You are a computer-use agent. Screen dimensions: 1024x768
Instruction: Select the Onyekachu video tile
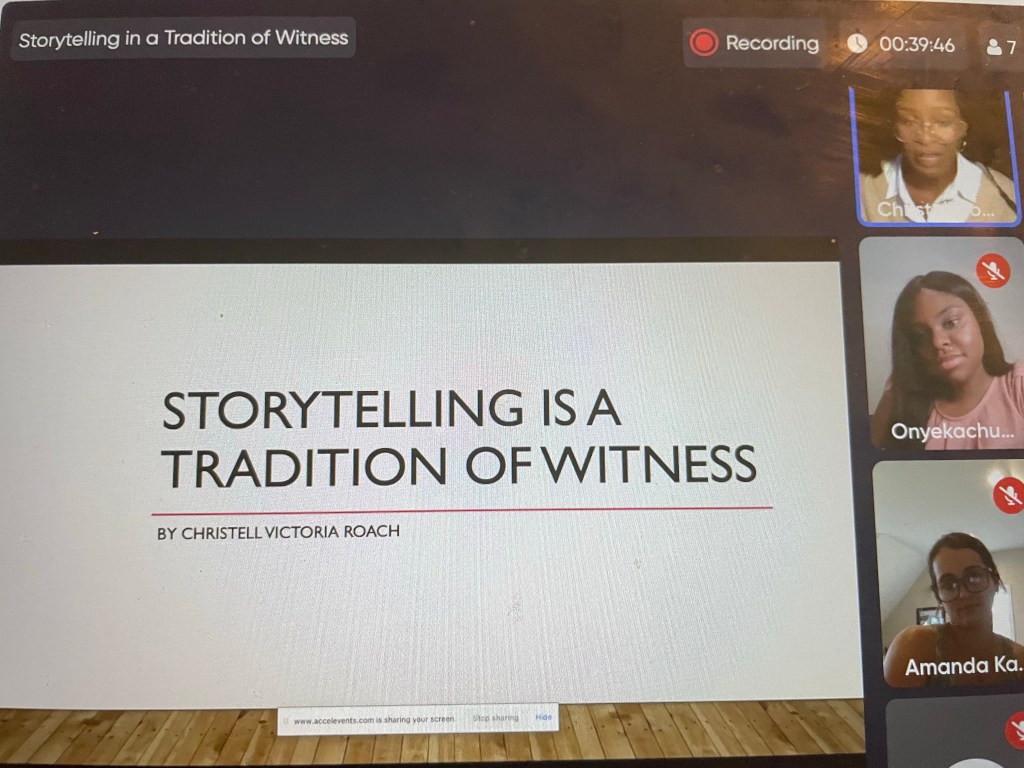pos(942,343)
